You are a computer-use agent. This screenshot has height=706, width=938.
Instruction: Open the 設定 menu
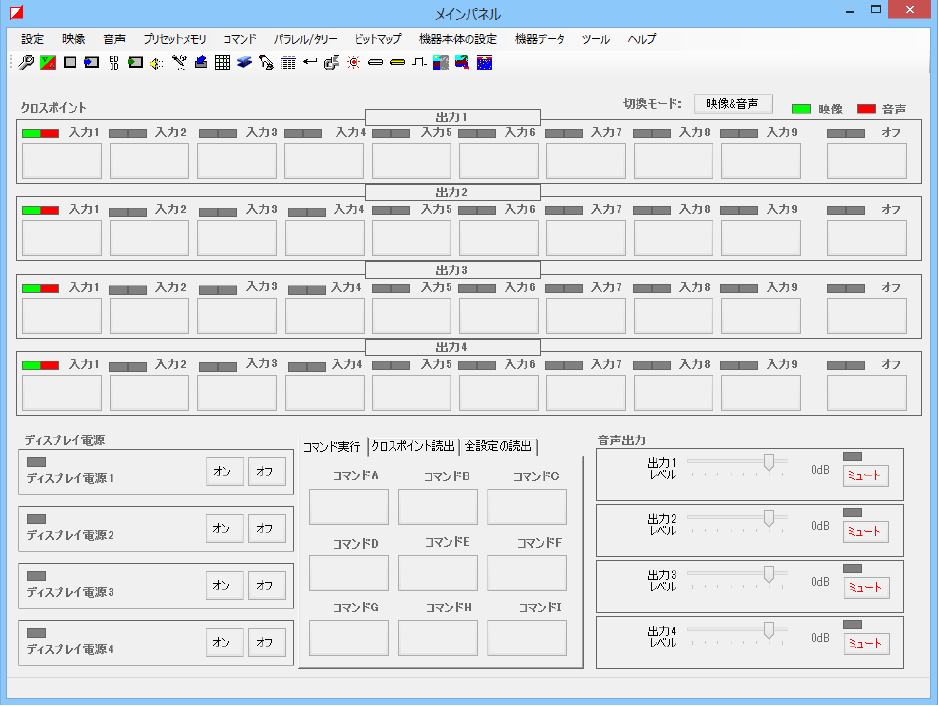tap(33, 39)
